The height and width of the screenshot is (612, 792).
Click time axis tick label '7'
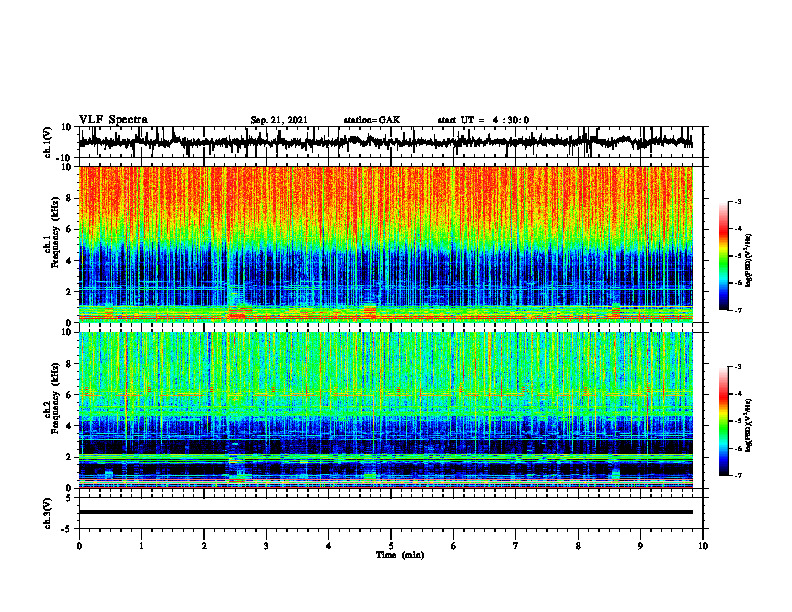[516, 546]
